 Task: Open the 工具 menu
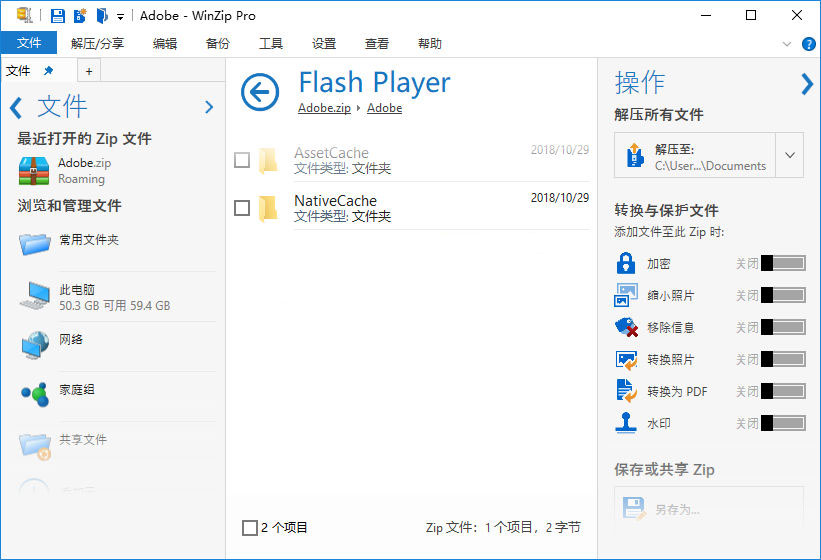click(x=271, y=43)
